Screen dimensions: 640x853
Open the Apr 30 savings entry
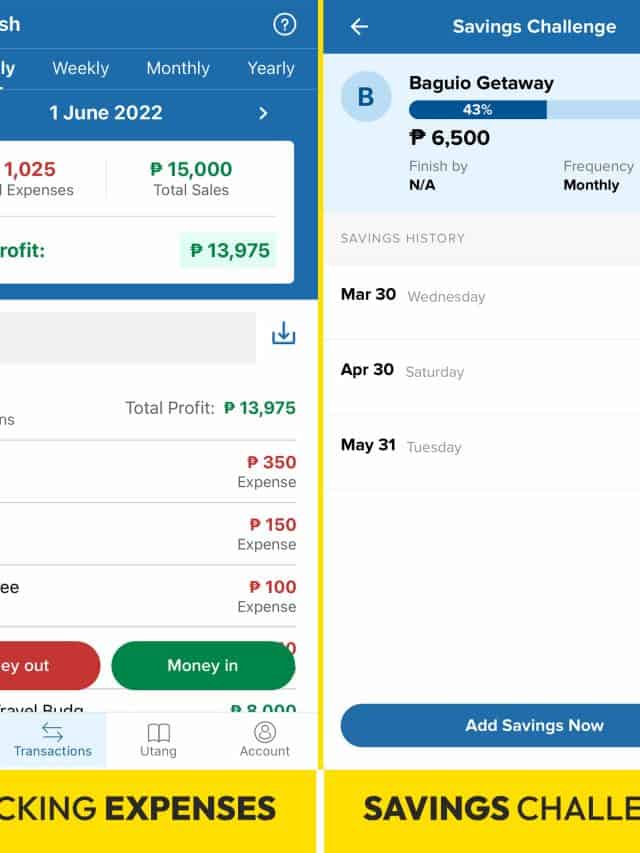coord(482,371)
